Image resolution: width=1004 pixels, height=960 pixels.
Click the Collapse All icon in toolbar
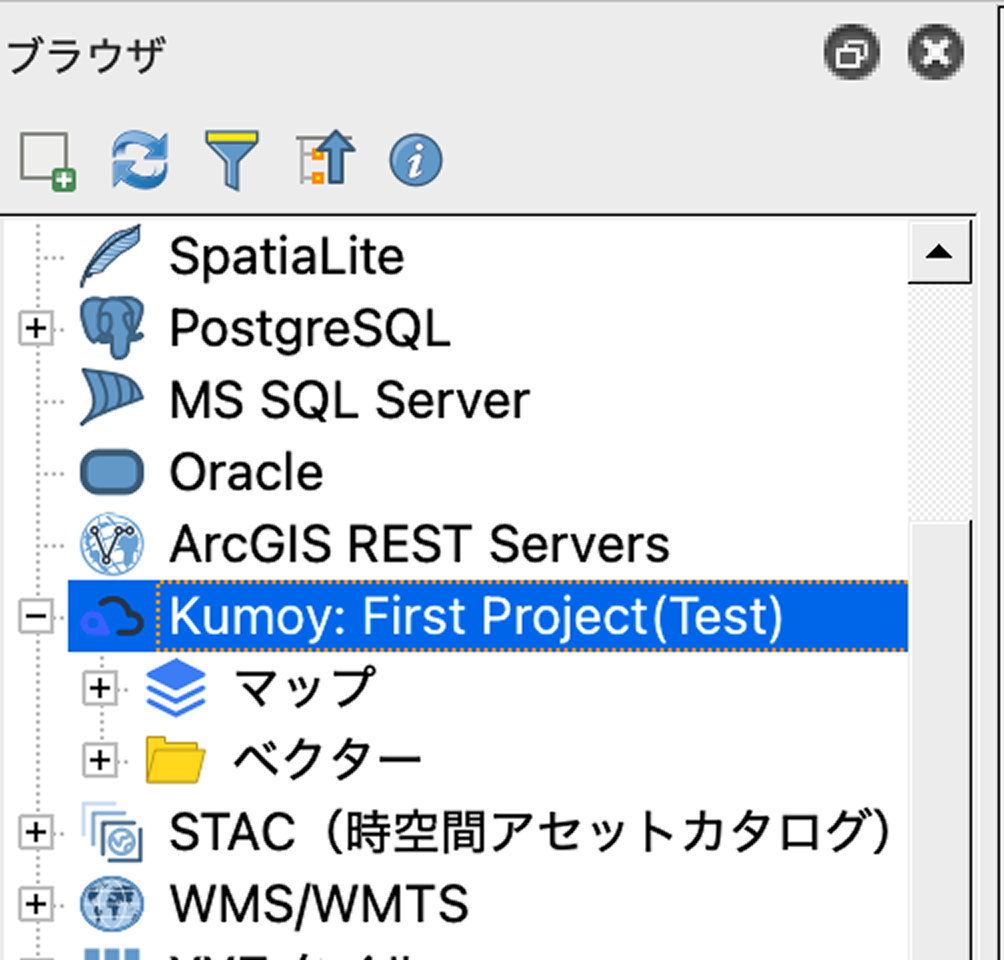322,157
